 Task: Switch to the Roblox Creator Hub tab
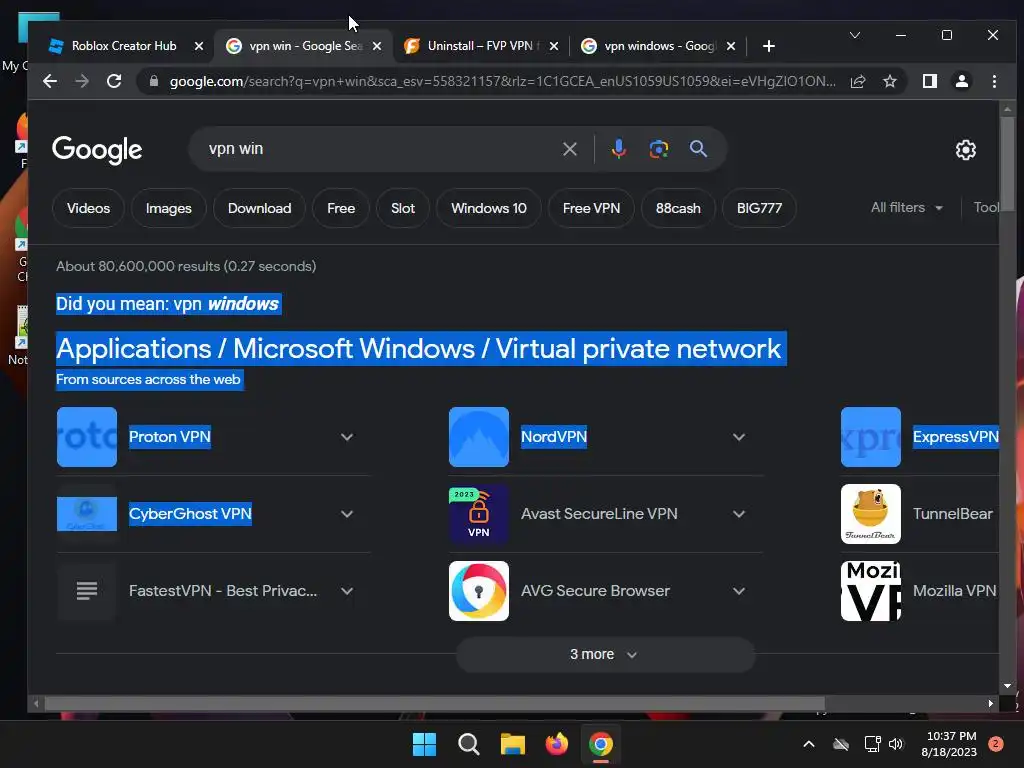tap(124, 46)
